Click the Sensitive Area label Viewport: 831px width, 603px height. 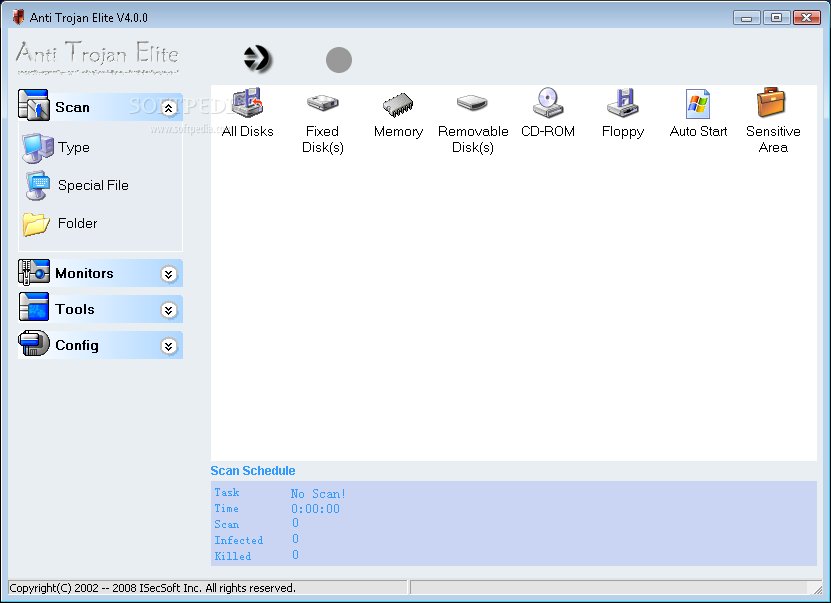point(773,139)
